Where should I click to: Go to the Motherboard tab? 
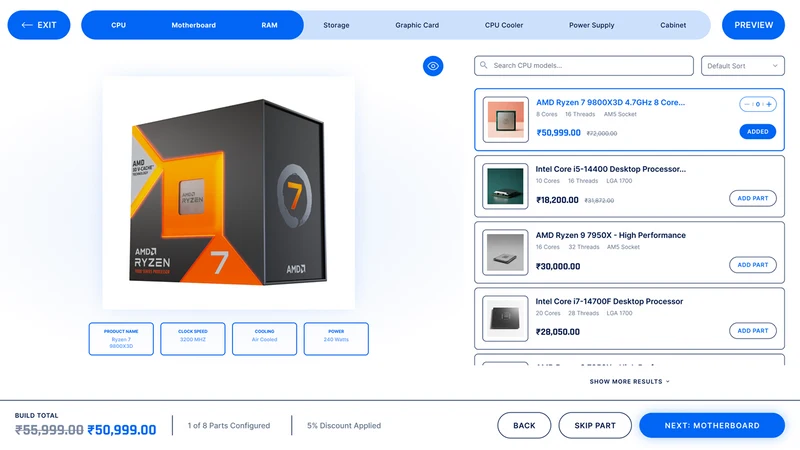193,25
